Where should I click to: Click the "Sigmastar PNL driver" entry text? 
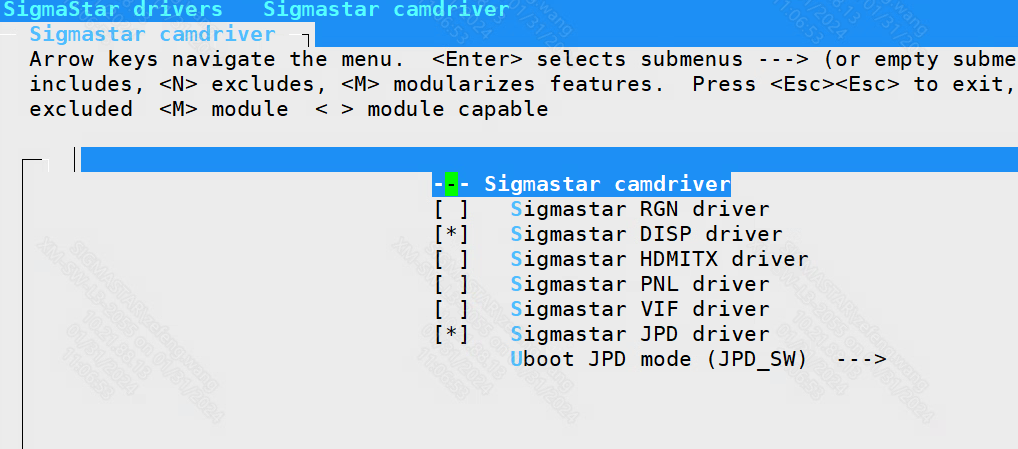(640, 285)
